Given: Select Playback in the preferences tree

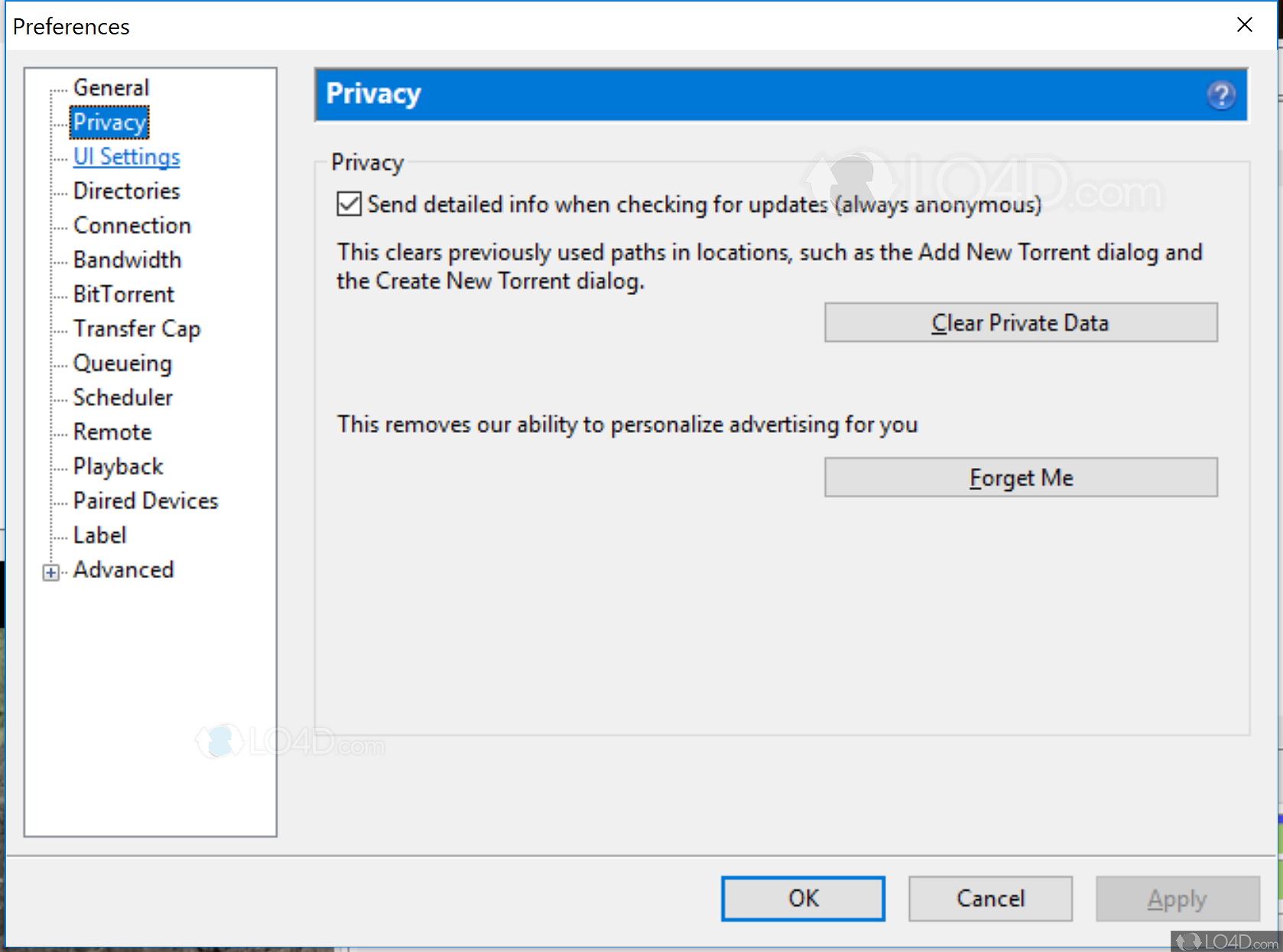Looking at the screenshot, I should click(118, 466).
